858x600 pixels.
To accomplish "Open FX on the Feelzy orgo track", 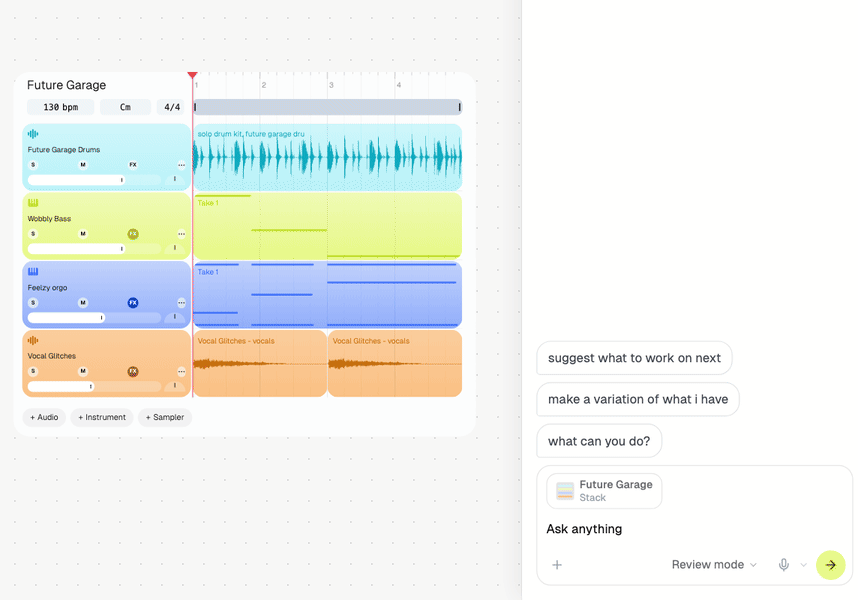I will (x=133, y=302).
